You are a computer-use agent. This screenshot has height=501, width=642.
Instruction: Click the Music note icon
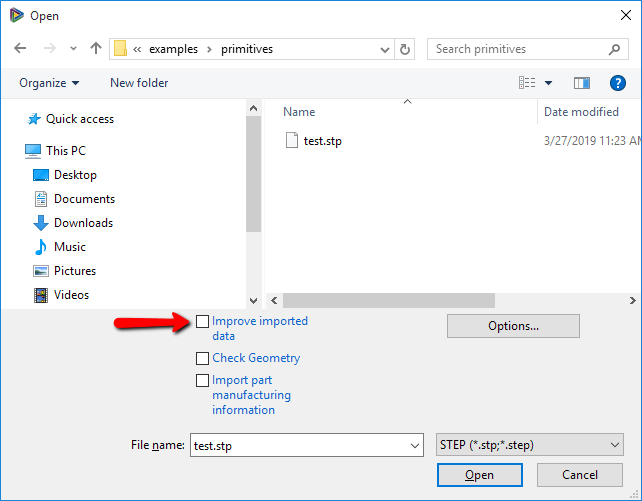[x=41, y=247]
